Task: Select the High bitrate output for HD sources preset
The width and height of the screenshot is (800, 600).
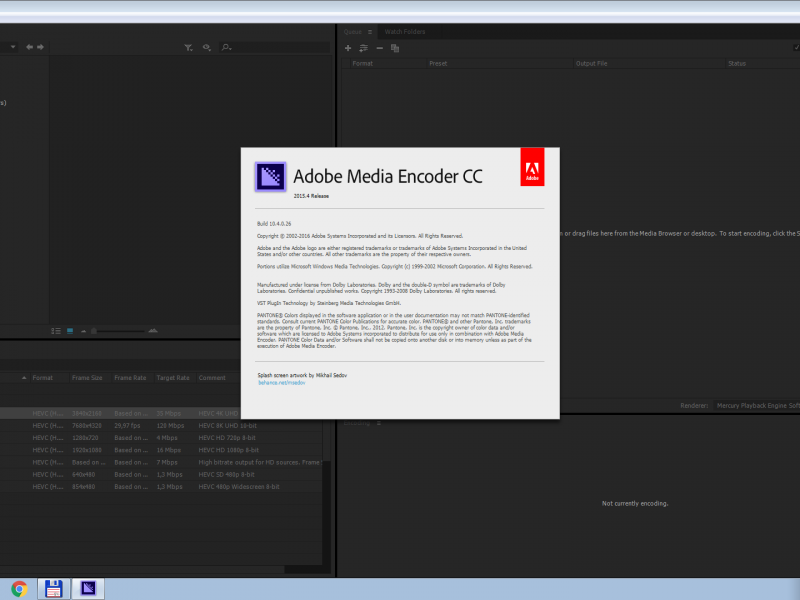Action: tap(161, 462)
